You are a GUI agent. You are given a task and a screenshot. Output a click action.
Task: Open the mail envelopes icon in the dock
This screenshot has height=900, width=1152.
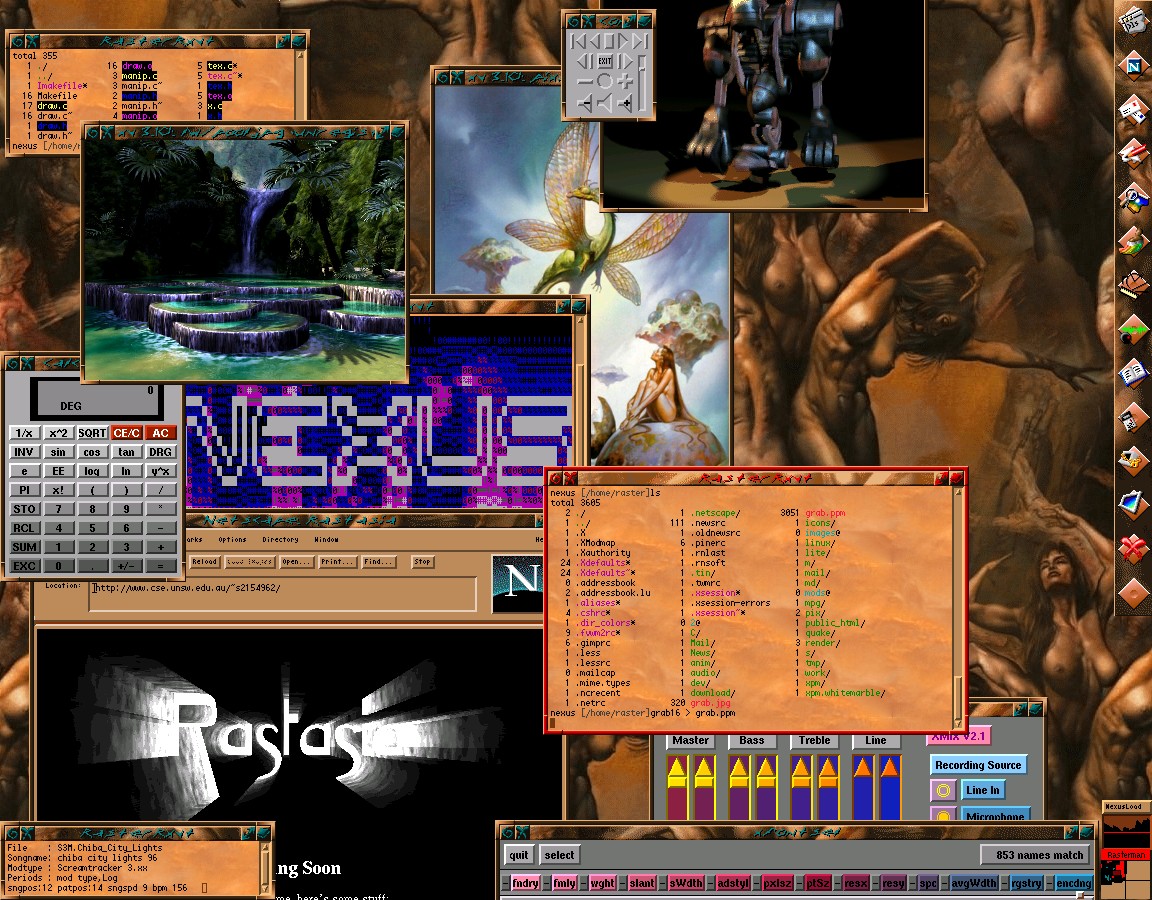pyautogui.click(x=1133, y=110)
